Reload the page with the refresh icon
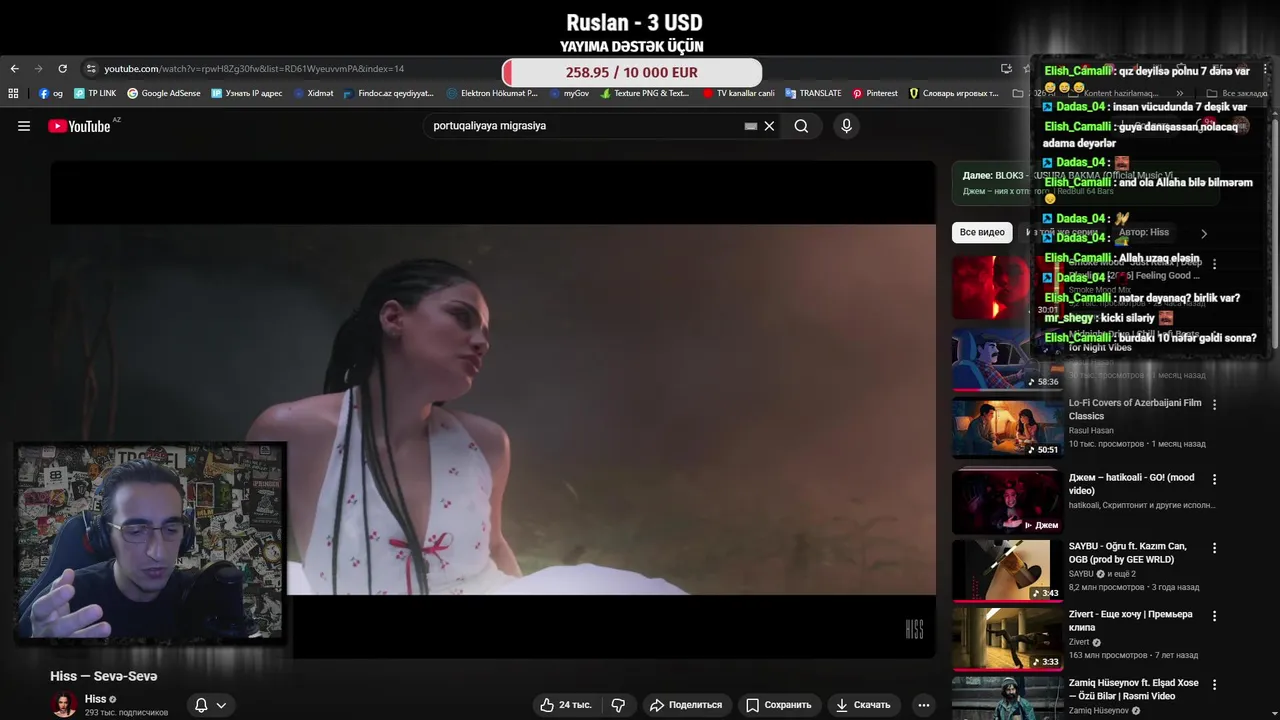 pyautogui.click(x=62, y=69)
